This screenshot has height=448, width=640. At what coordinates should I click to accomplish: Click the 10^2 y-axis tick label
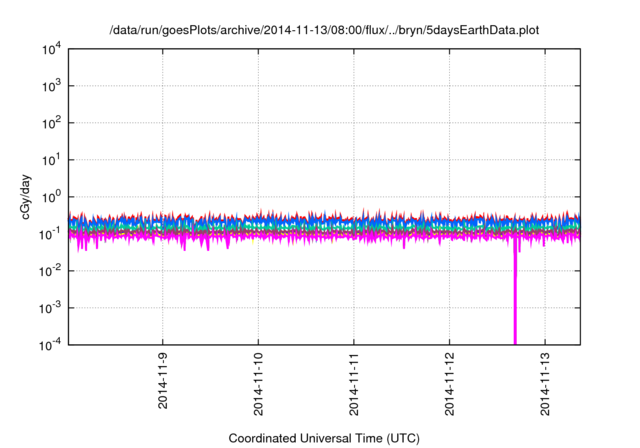(49, 123)
